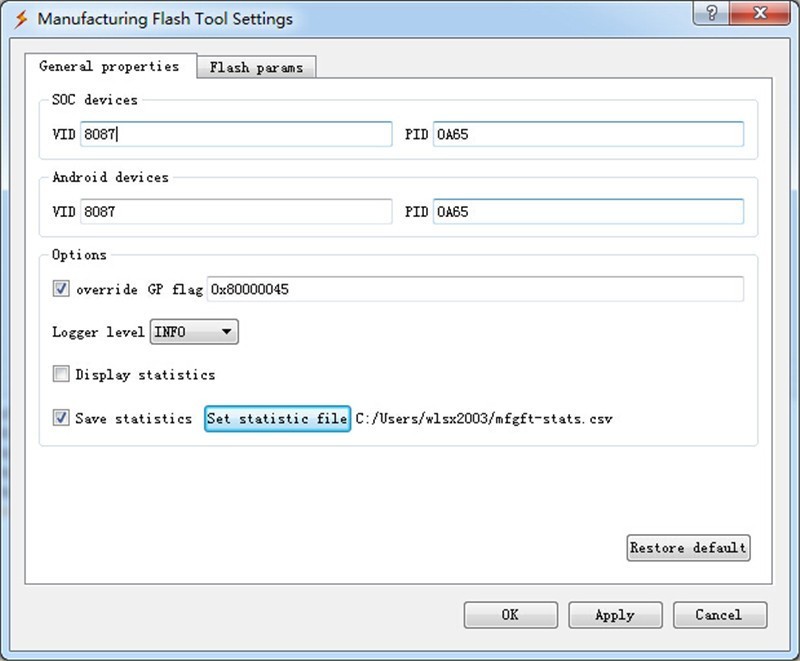Viewport: 800px width, 661px height.
Task: Close the Manufacturing Flash Tool Settings dialog
Action: pyautogui.click(x=760, y=12)
